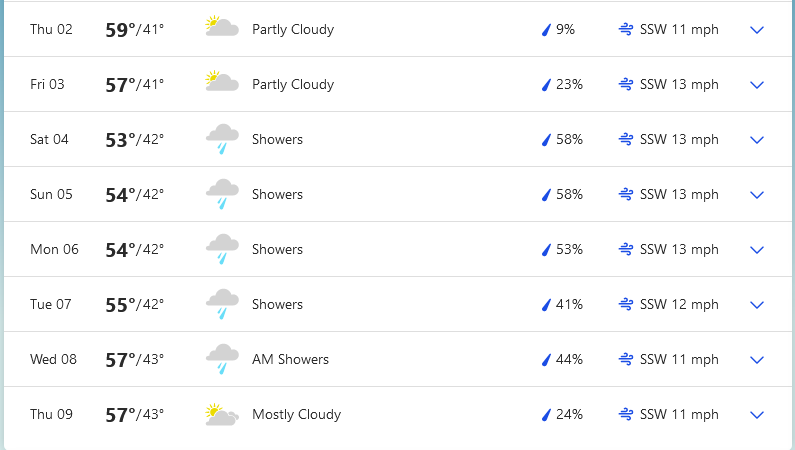The width and height of the screenshot is (795, 450).
Task: Click the Showers cloud icon for Sat 04
Action: tap(222, 139)
